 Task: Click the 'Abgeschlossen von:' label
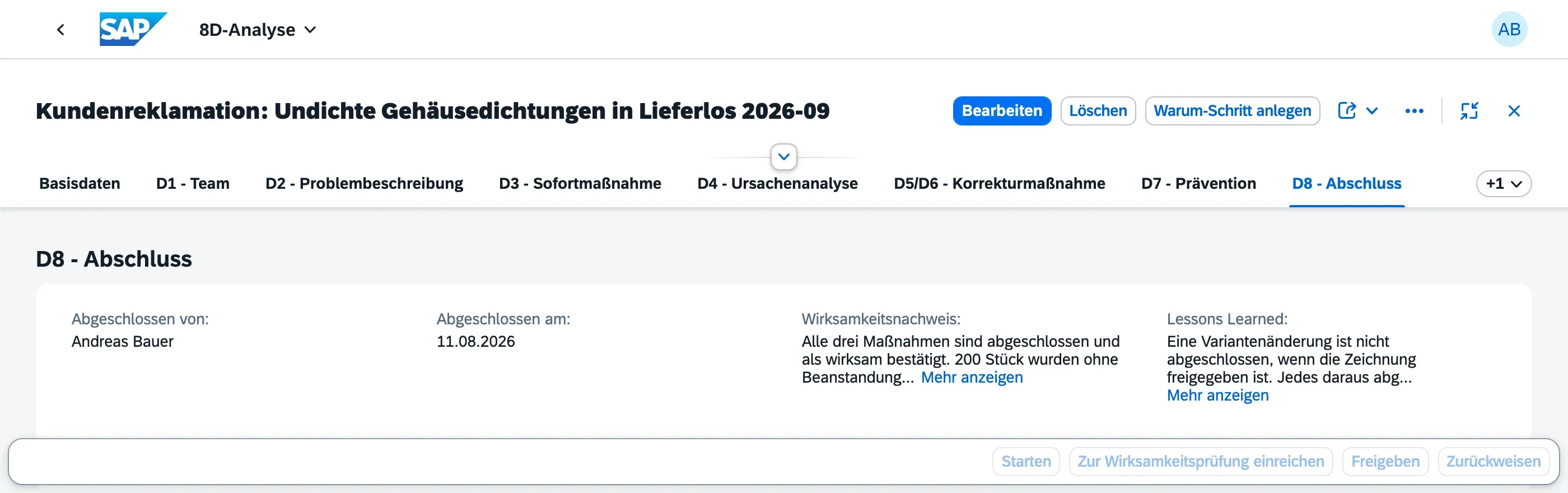tap(140, 319)
